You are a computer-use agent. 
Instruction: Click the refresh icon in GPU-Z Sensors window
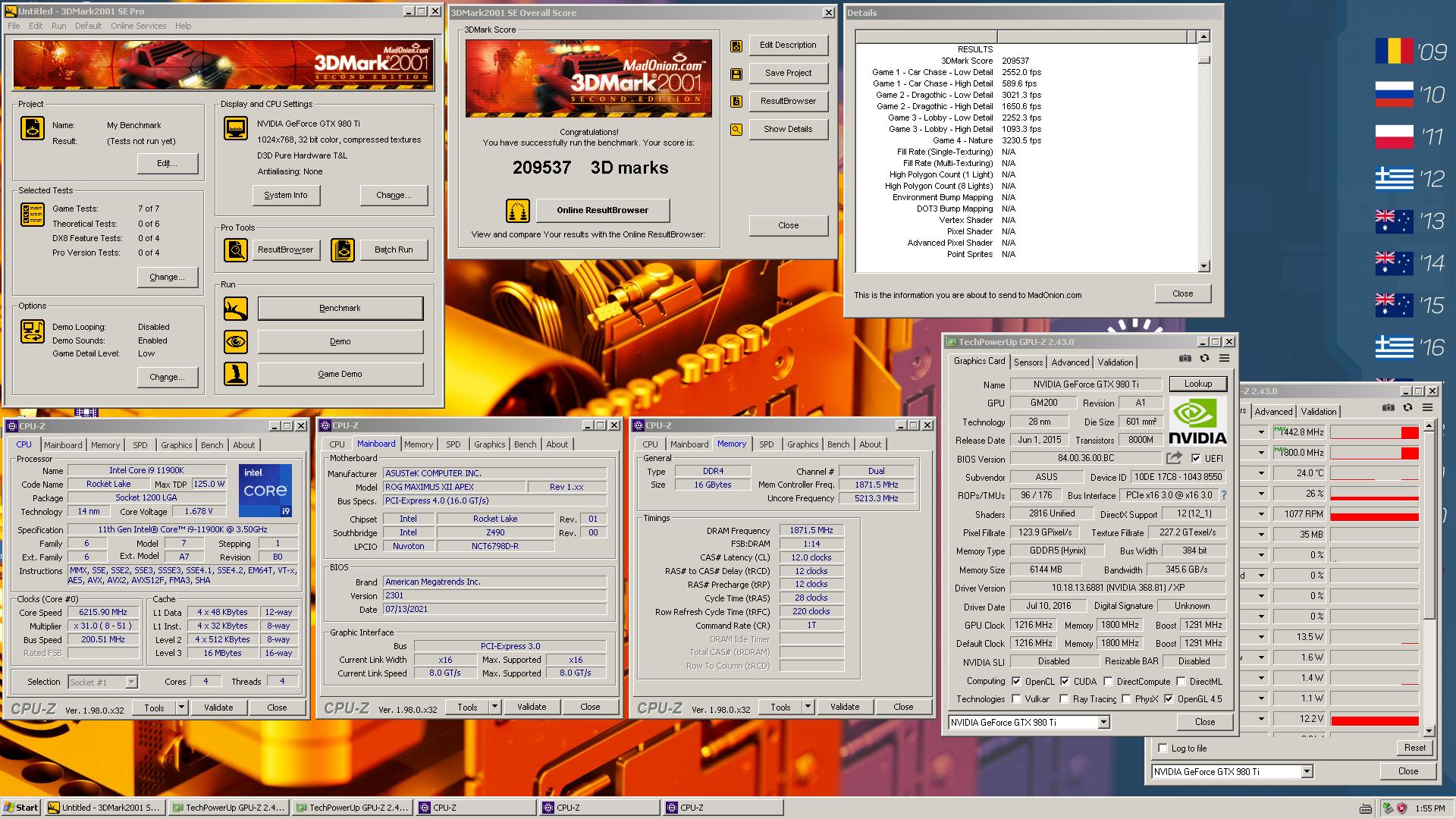[1407, 408]
